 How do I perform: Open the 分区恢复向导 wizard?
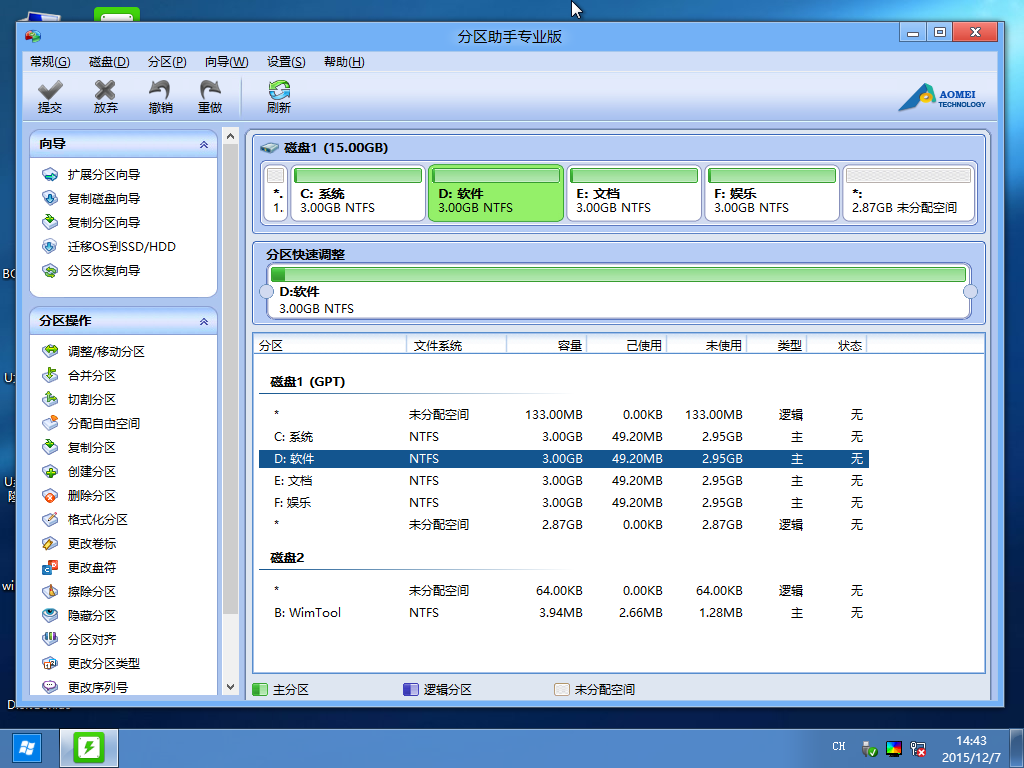click(x=91, y=270)
